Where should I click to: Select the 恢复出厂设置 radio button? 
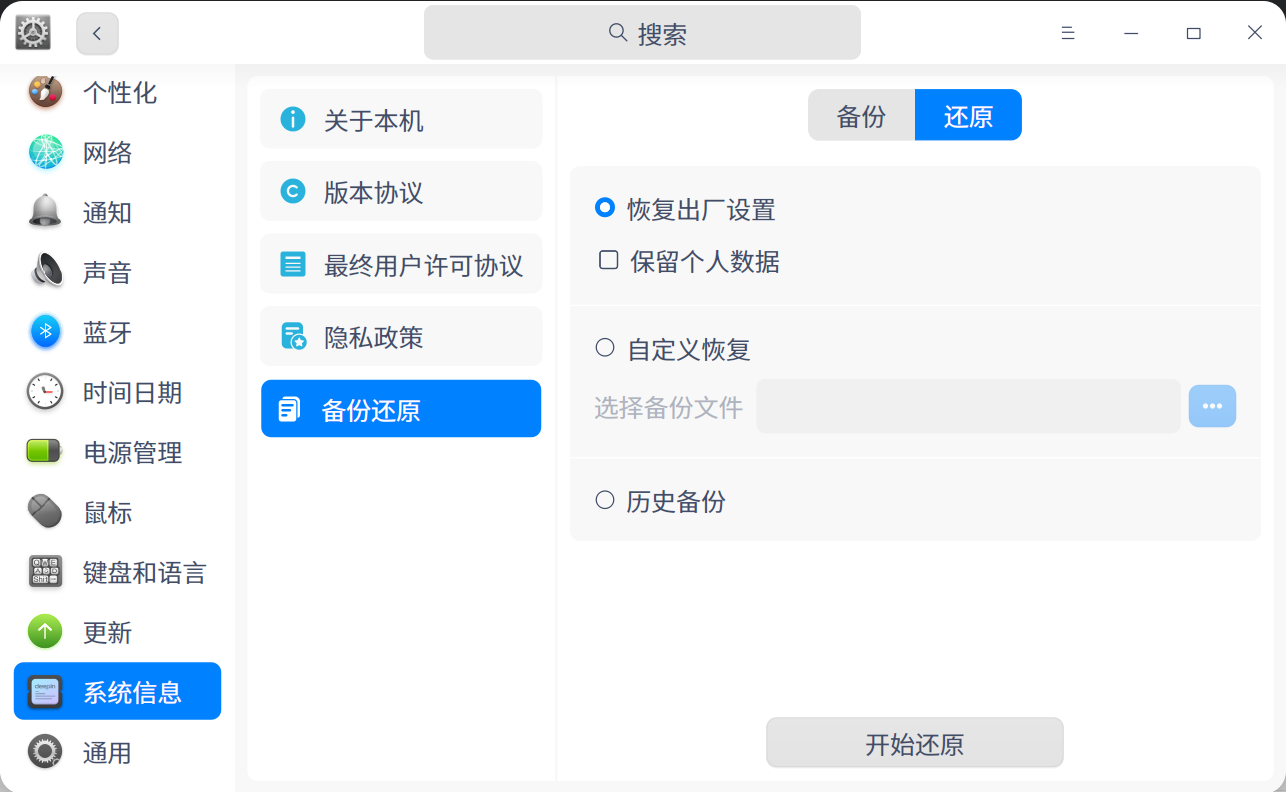point(605,208)
